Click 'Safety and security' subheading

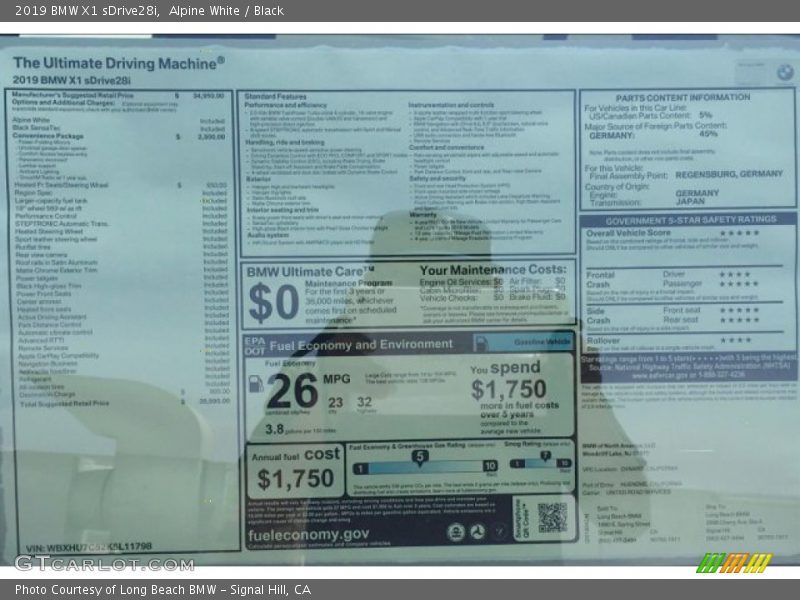coord(437,179)
